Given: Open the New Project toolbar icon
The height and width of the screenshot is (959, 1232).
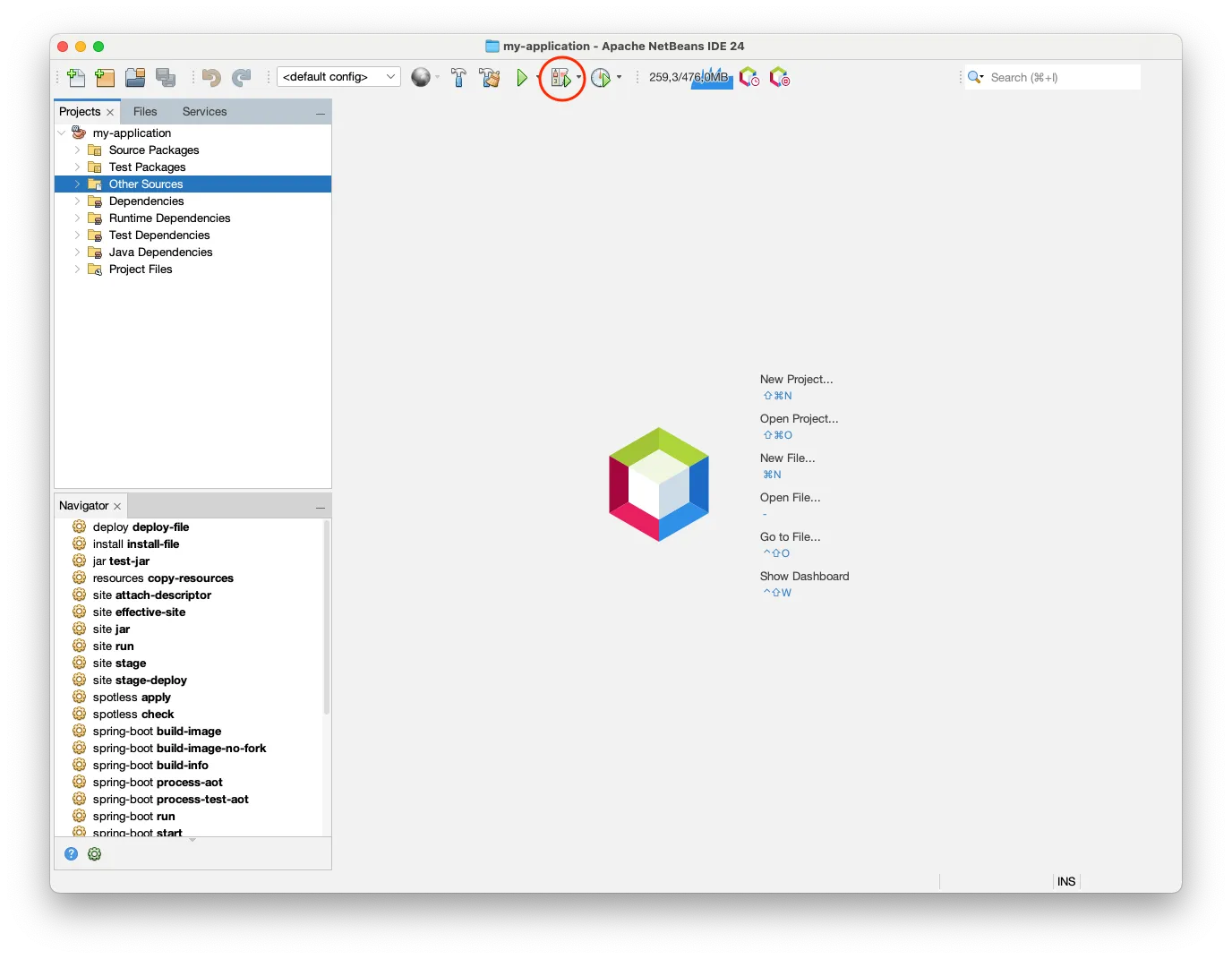Looking at the screenshot, I should pos(105,77).
